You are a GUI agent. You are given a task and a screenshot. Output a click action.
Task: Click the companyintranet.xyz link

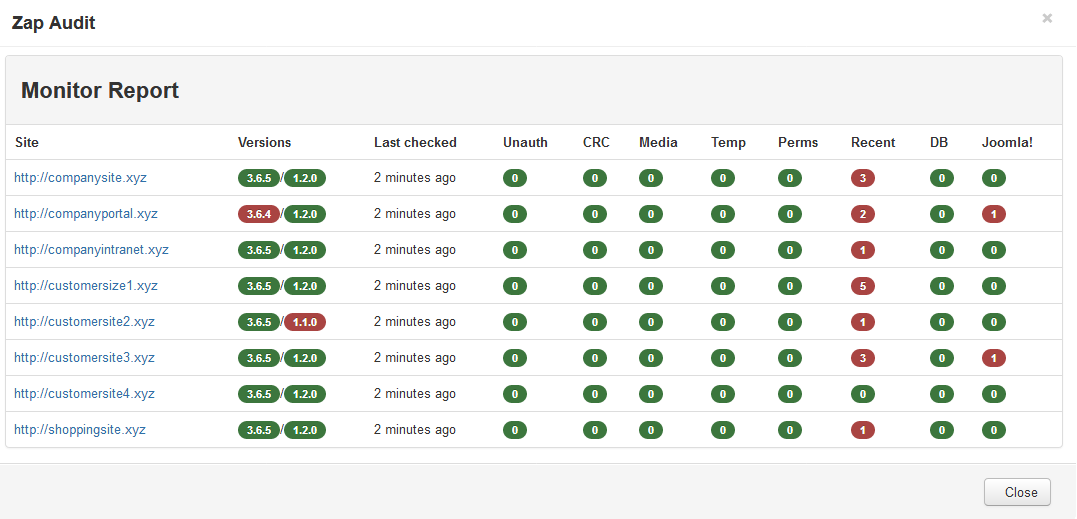coord(91,250)
